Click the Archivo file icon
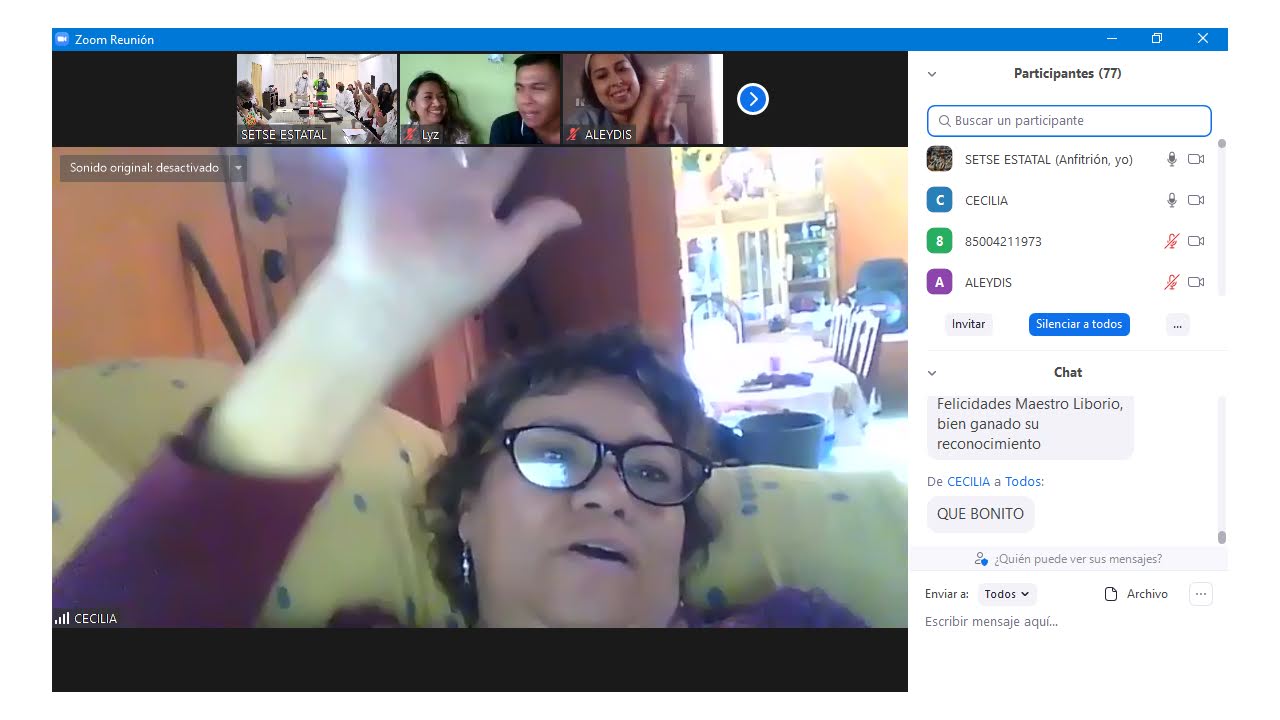Image resolution: width=1280 pixels, height=720 pixels. [x=1110, y=594]
